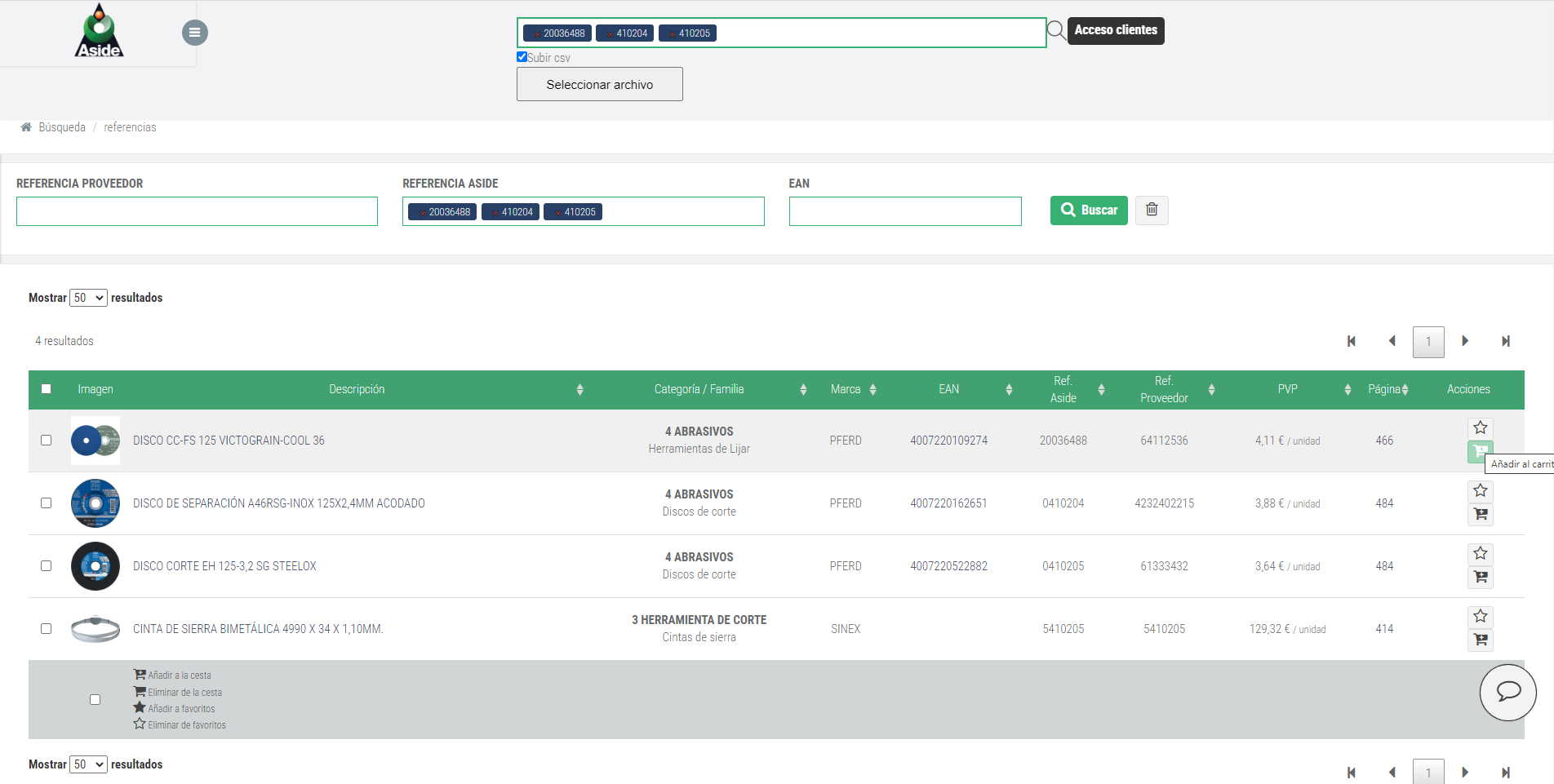Focus the EAN input field
Screen dimensions: 1554x784
[x=904, y=211]
